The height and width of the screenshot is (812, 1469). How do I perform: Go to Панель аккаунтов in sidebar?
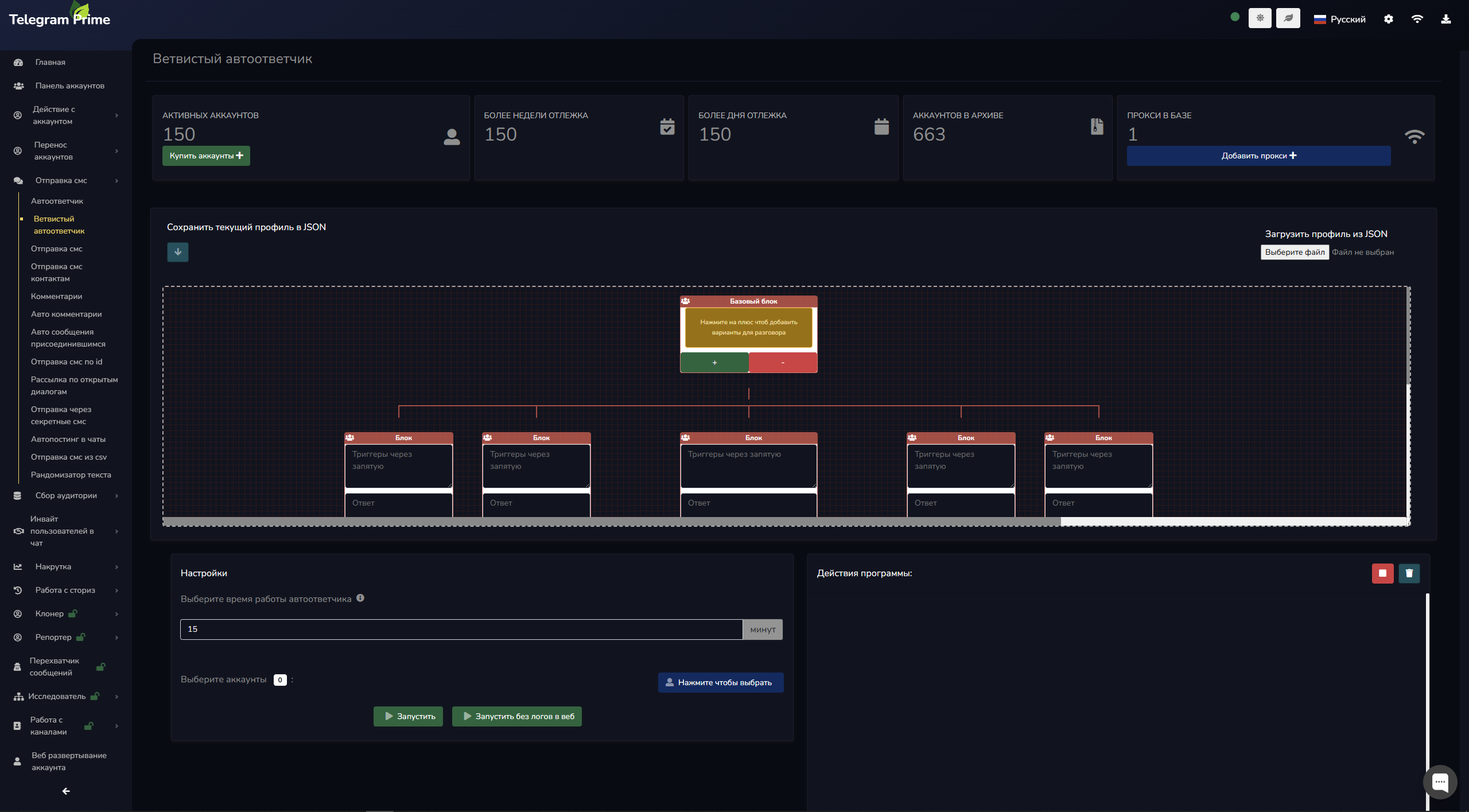(69, 86)
